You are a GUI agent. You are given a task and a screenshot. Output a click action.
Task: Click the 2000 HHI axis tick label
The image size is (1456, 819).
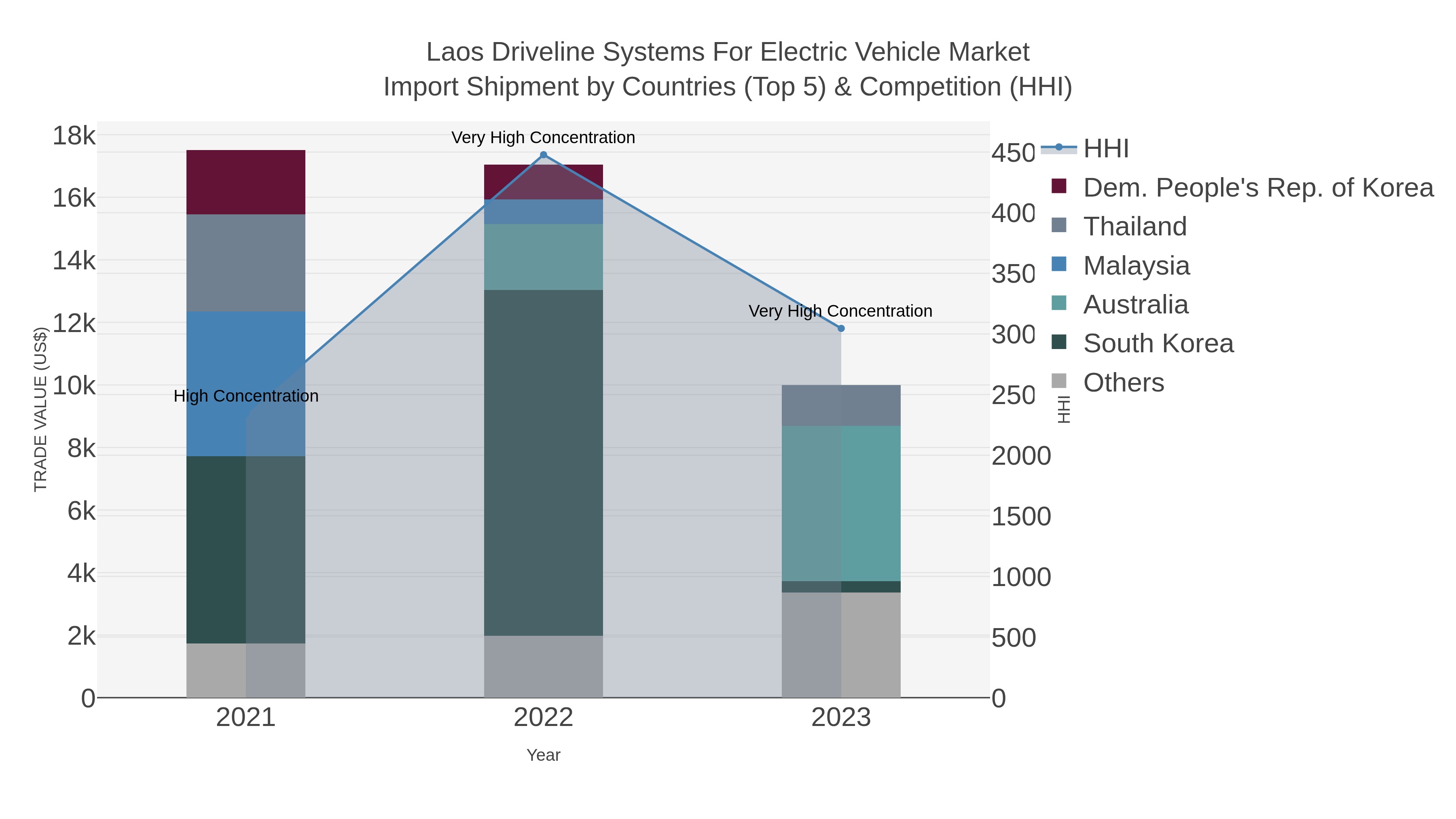coord(1021,455)
